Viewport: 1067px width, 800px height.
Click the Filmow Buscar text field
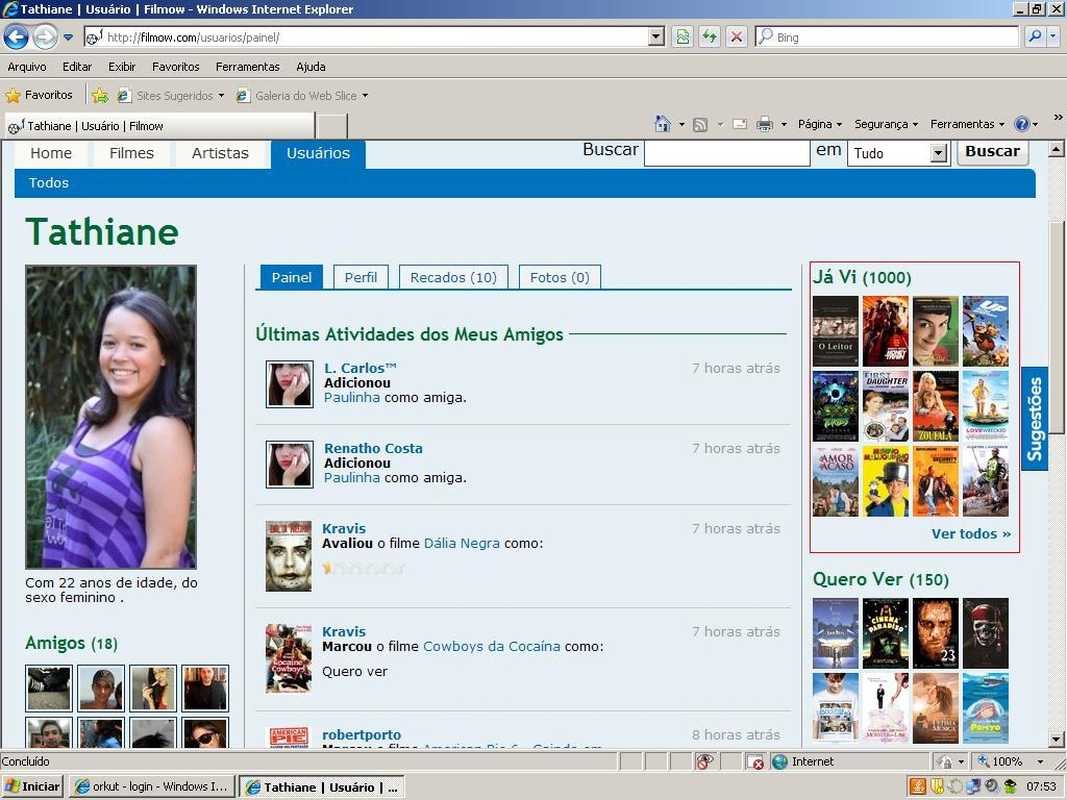tap(726, 153)
